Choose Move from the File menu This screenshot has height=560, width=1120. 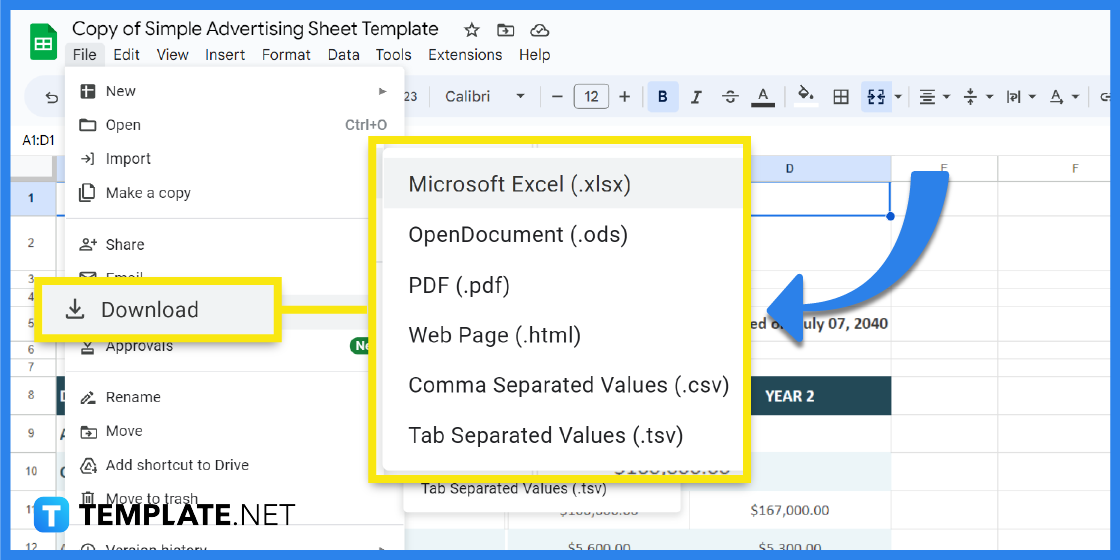pyautogui.click(x=234, y=431)
